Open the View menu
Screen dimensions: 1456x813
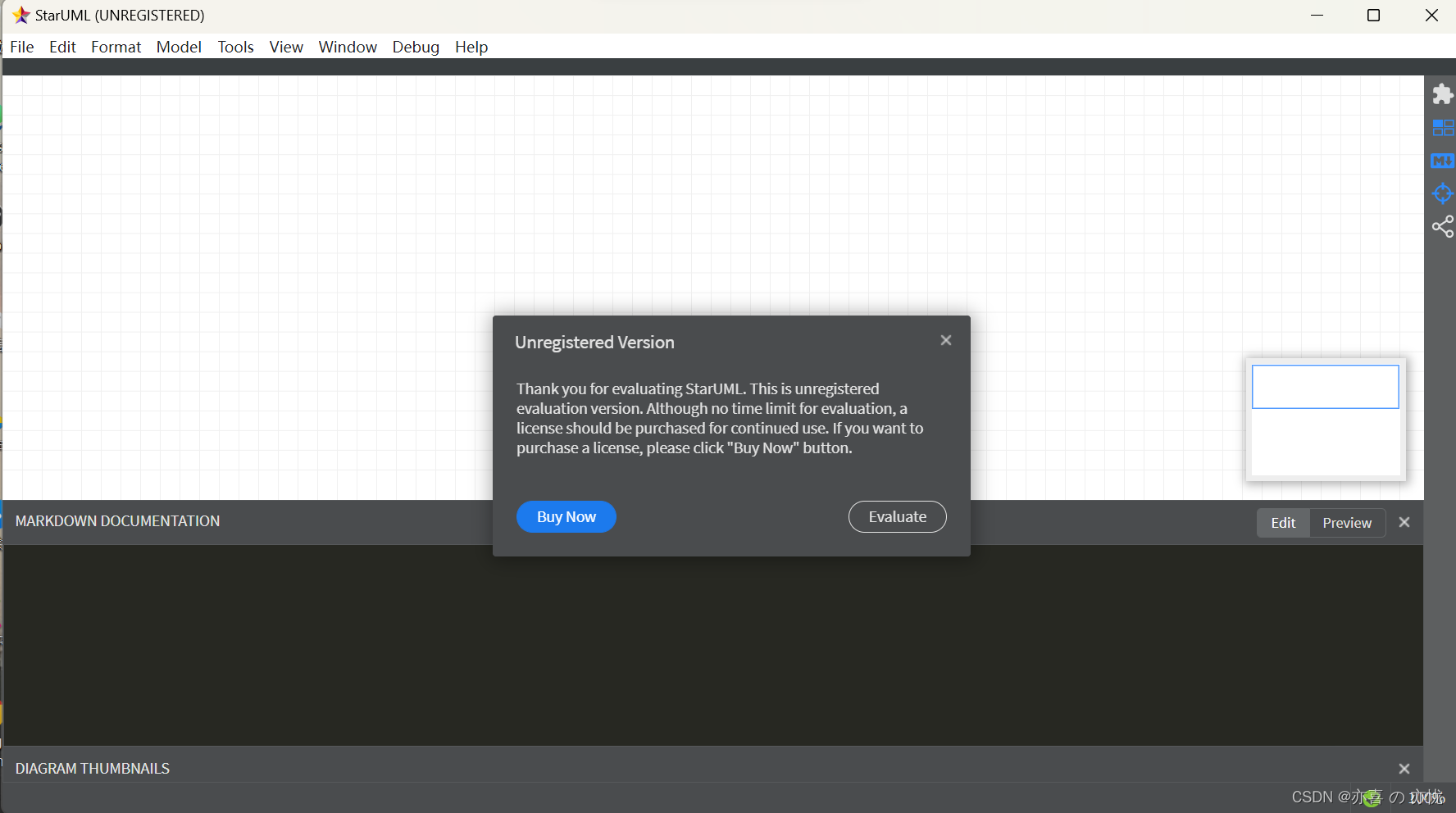286,47
